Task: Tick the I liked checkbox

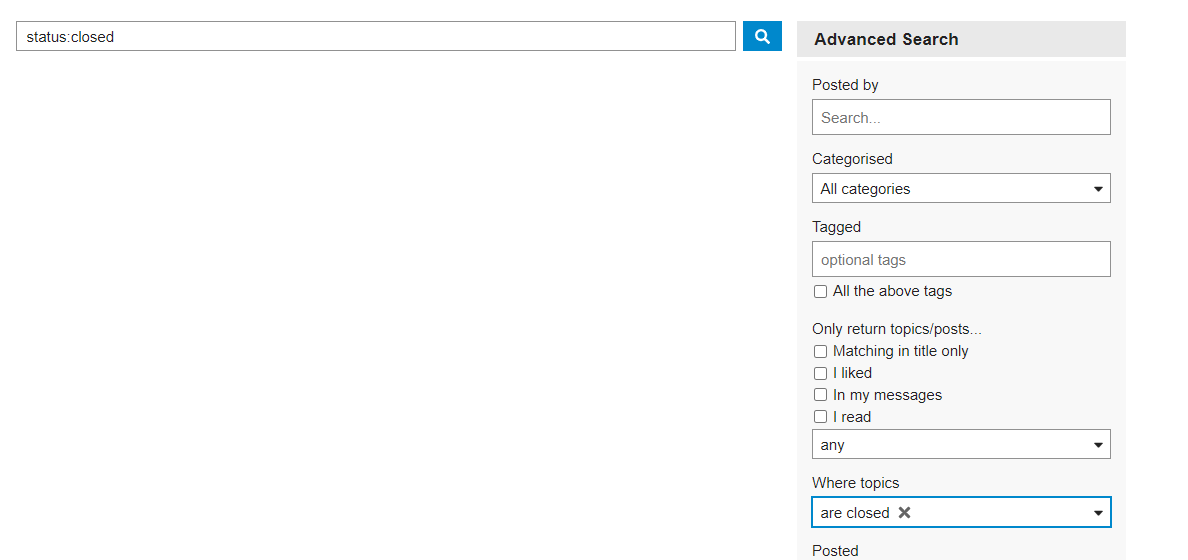Action: [x=820, y=374]
